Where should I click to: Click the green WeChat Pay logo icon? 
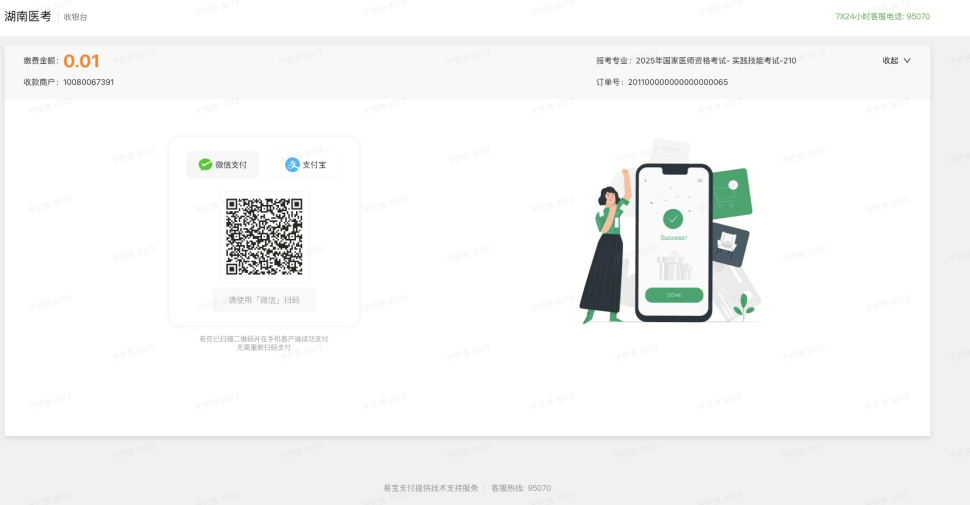(x=205, y=165)
